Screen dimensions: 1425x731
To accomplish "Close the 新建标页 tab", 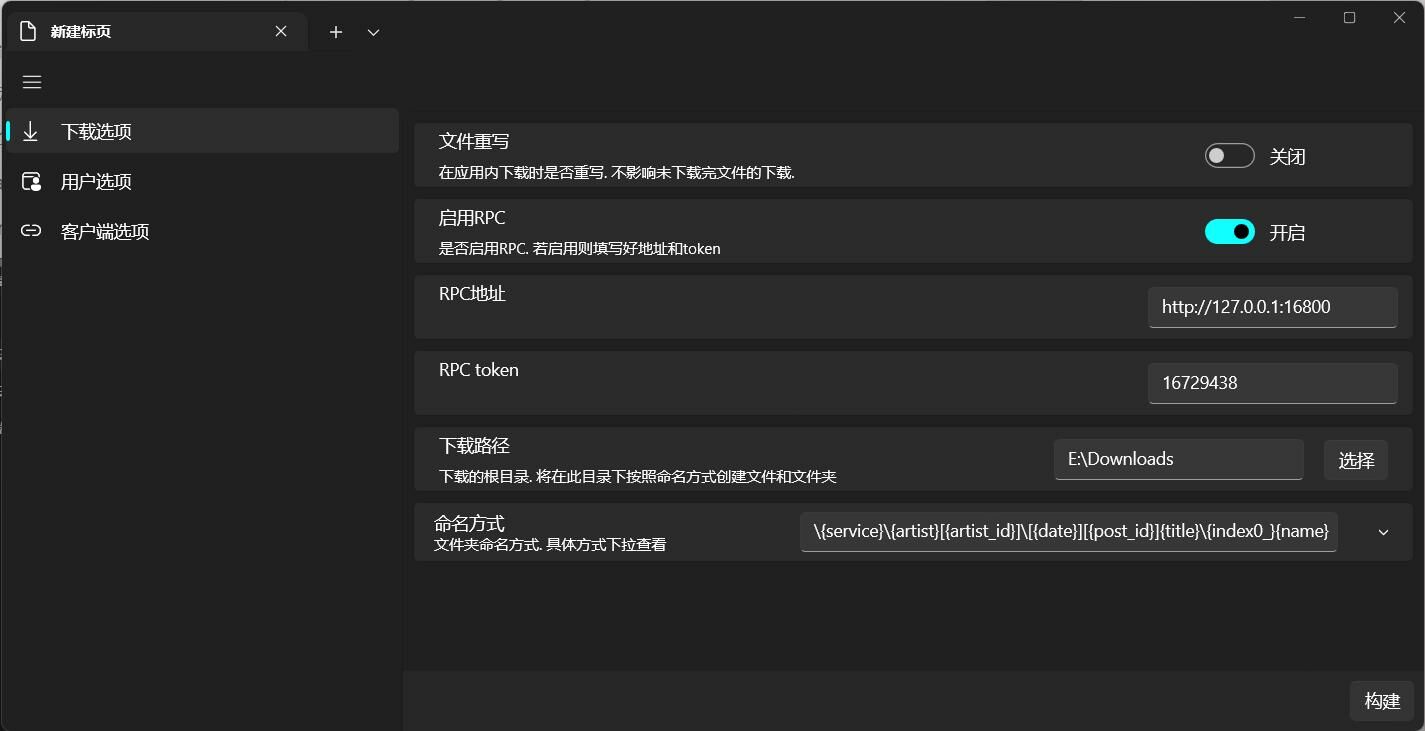I will point(281,32).
